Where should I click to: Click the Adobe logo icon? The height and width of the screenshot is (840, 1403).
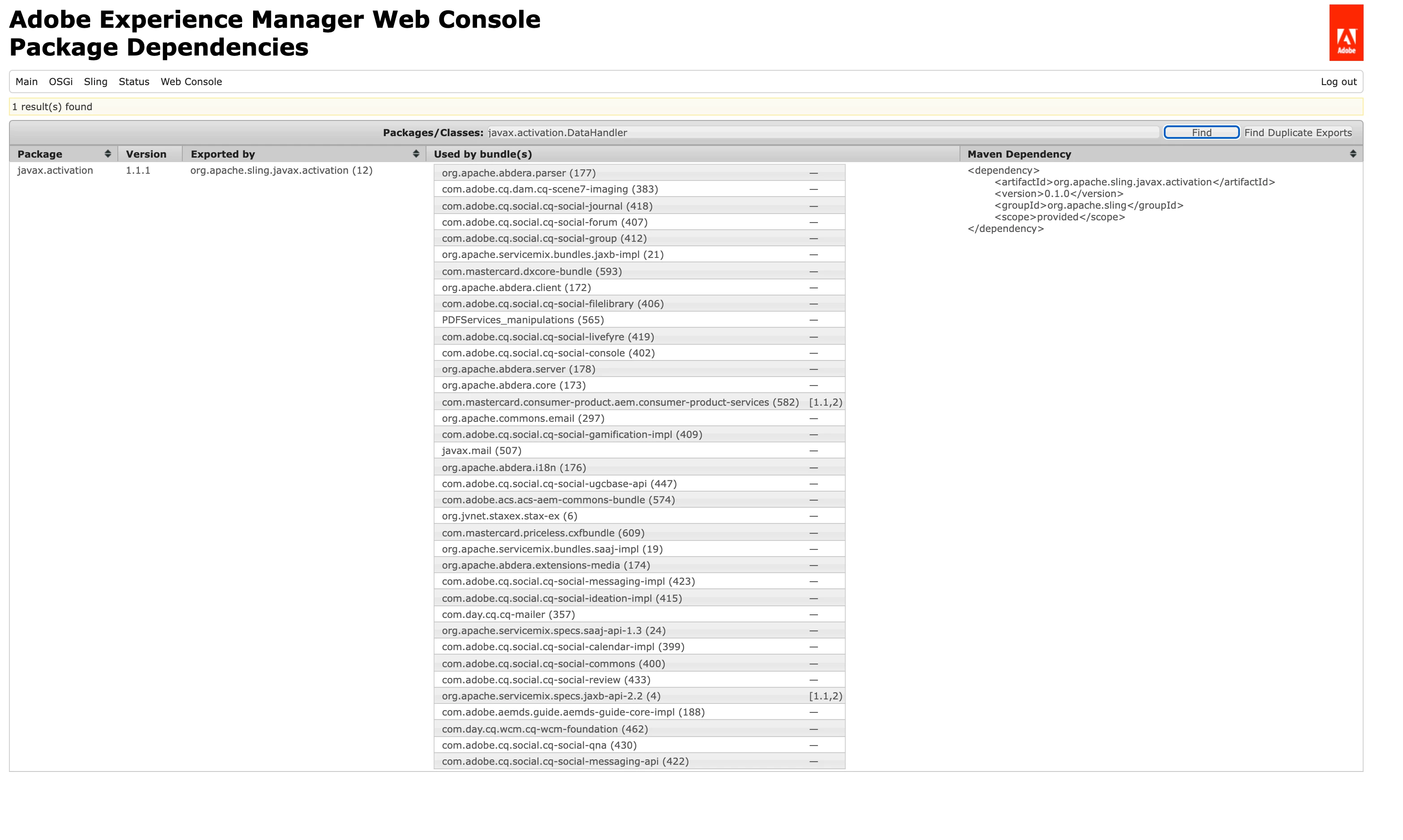[1346, 33]
